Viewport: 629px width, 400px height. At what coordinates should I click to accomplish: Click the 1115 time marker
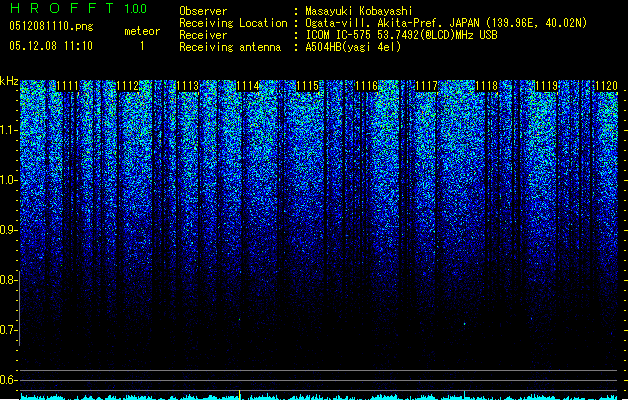307,86
